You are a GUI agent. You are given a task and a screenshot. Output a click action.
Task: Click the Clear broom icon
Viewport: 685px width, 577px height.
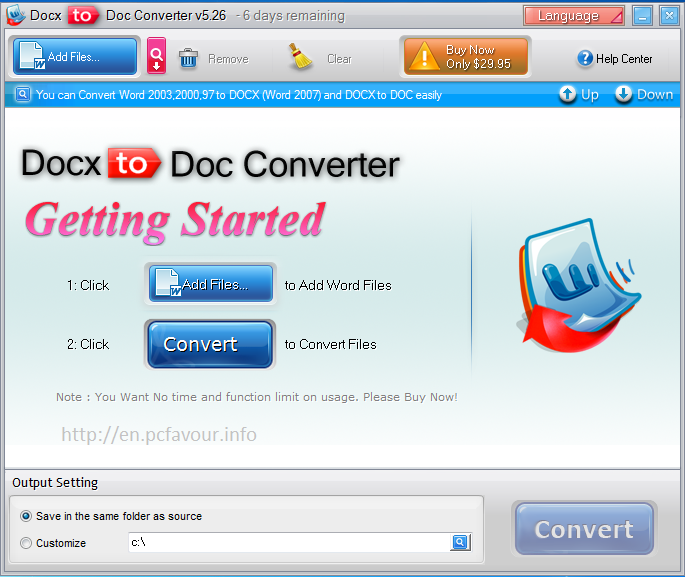click(300, 57)
